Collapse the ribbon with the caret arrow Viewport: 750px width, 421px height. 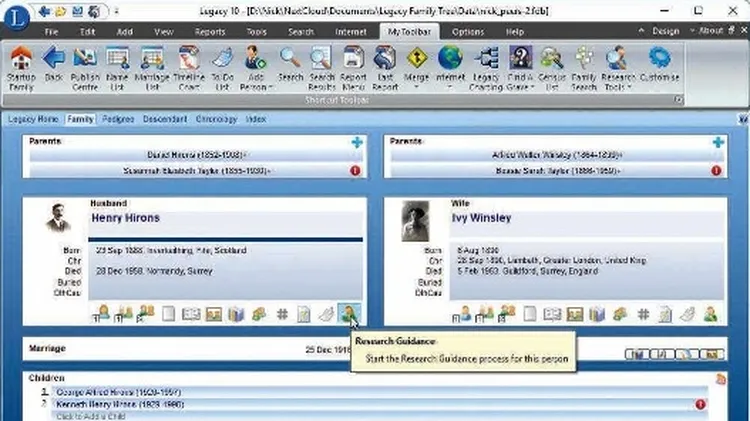[x=641, y=31]
